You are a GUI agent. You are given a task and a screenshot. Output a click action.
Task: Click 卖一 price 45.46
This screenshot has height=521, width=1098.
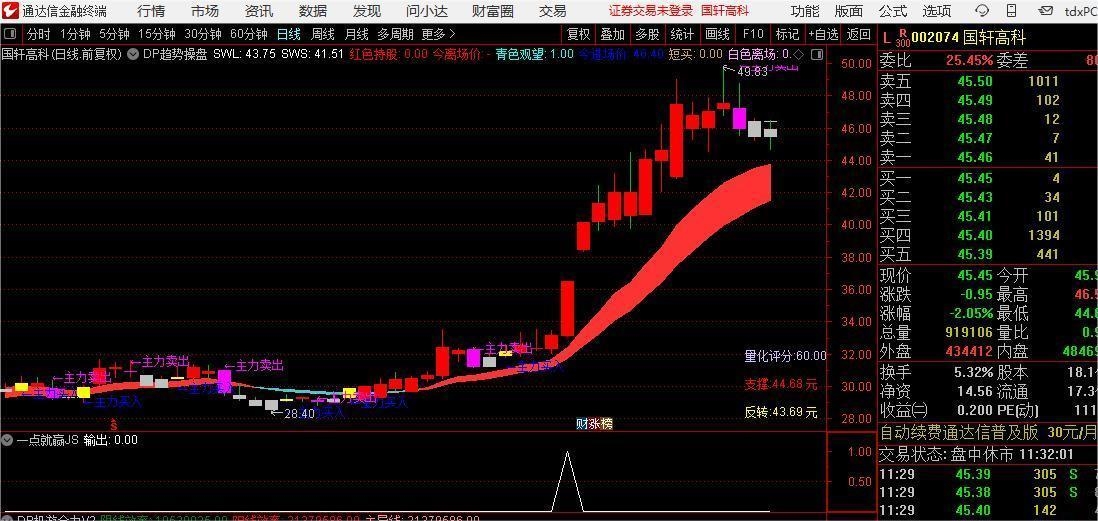coord(975,158)
